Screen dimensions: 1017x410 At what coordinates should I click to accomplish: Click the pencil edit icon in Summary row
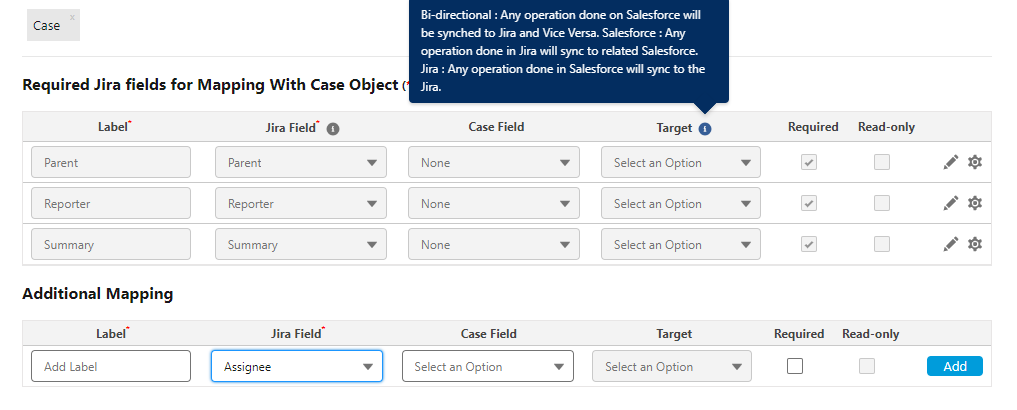(x=950, y=244)
